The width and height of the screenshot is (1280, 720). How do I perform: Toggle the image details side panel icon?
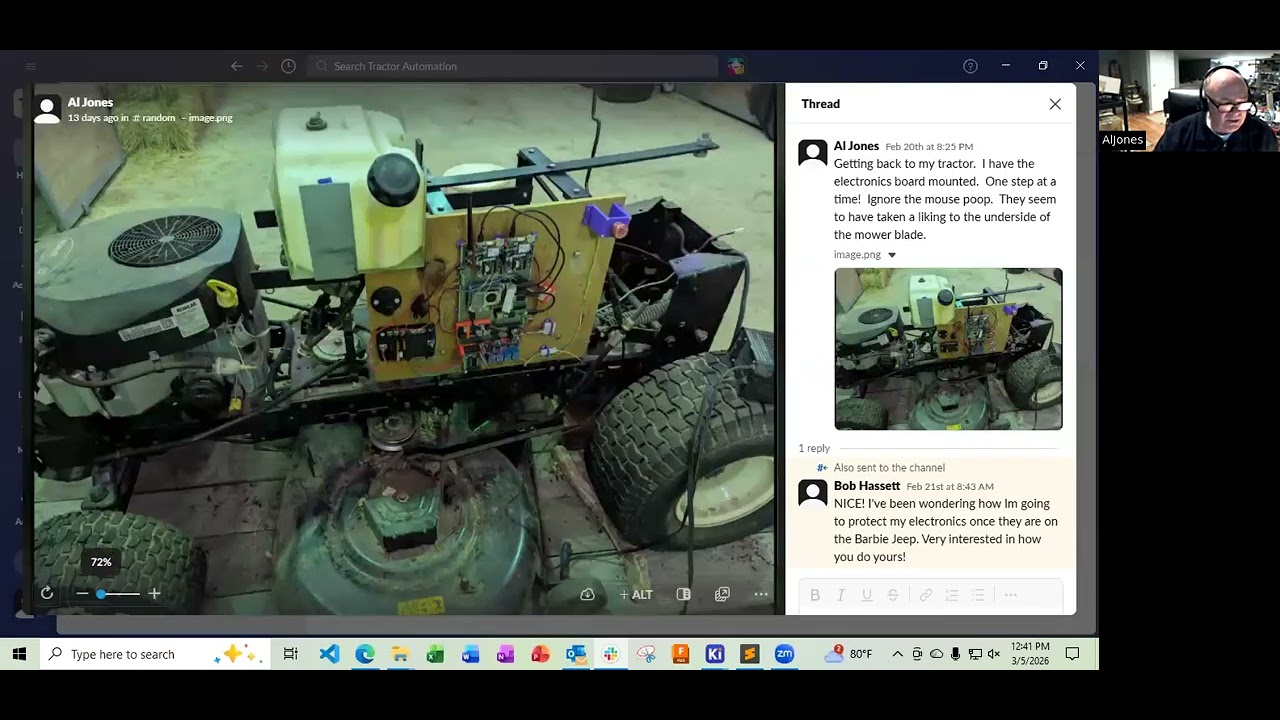683,594
